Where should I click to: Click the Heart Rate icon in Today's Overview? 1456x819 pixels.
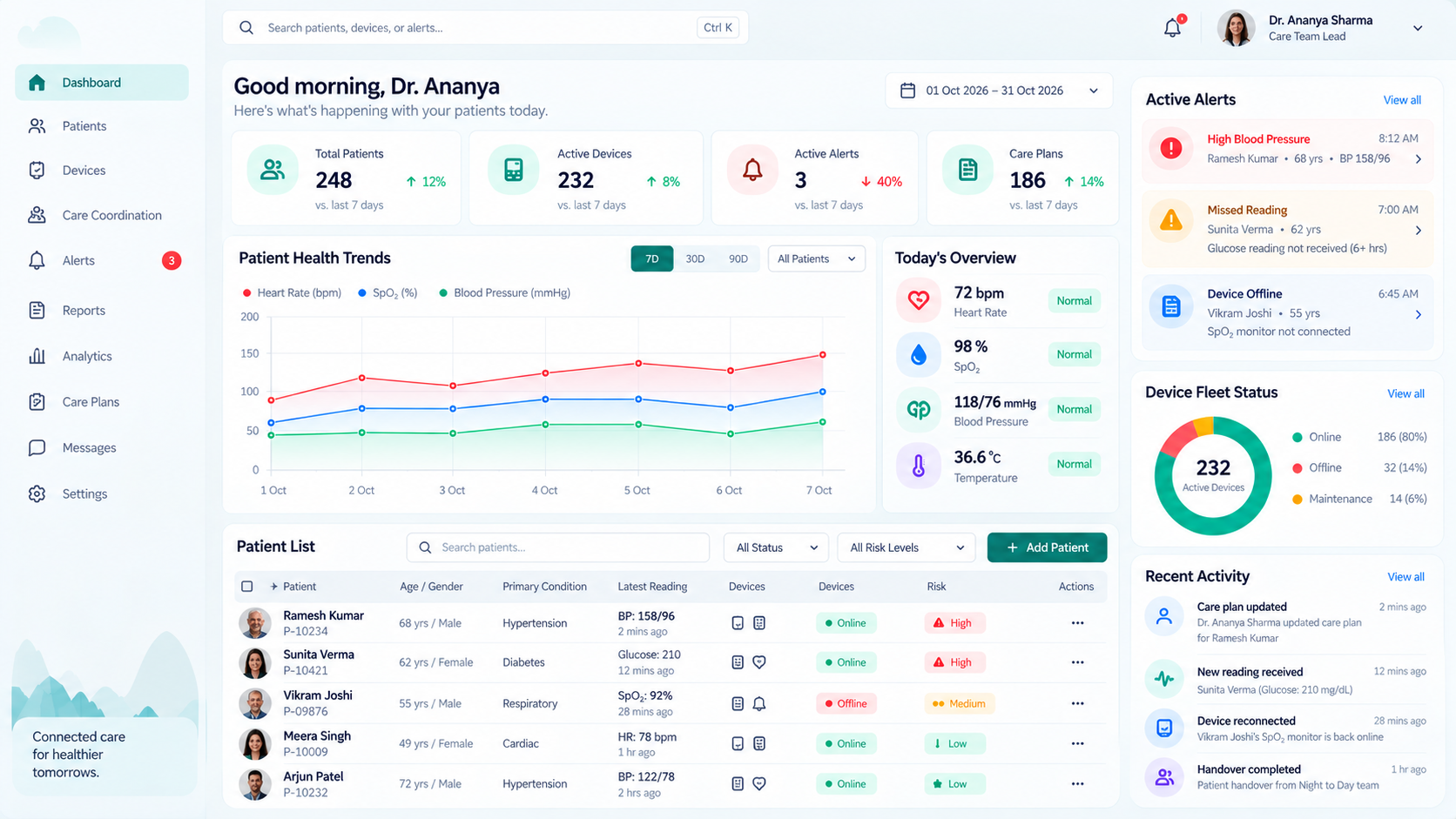[x=919, y=300]
